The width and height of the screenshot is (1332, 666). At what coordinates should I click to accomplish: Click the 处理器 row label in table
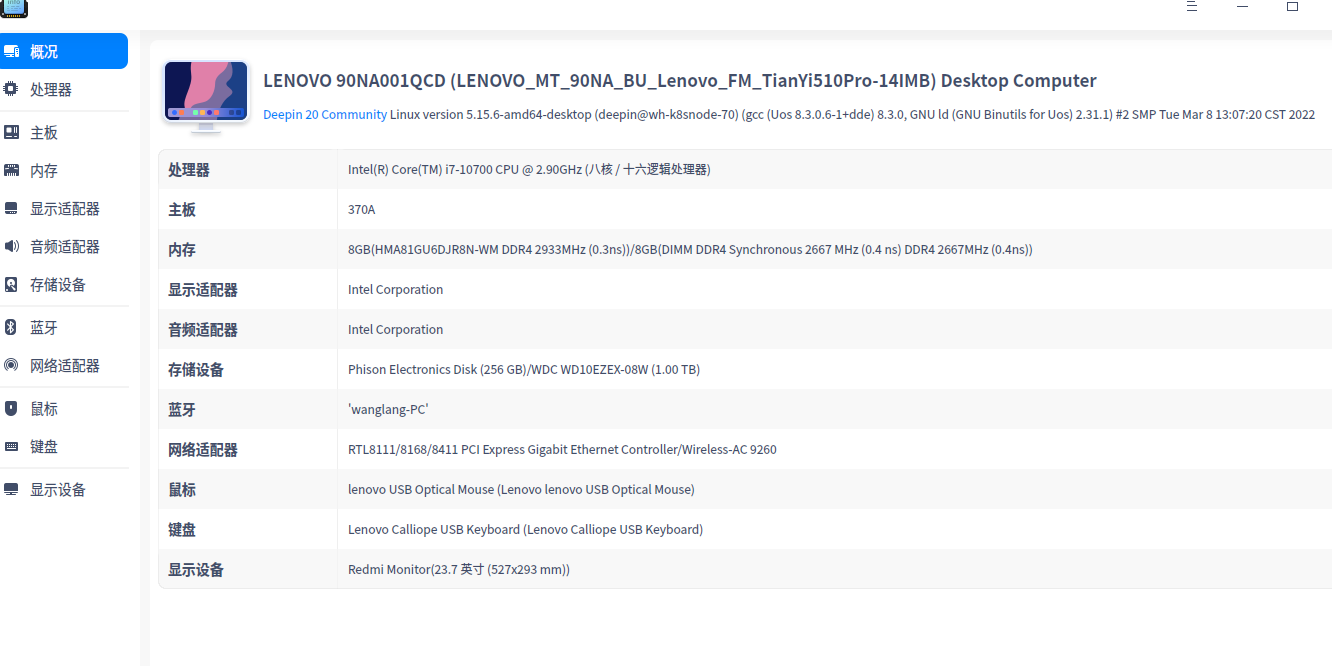coord(189,170)
